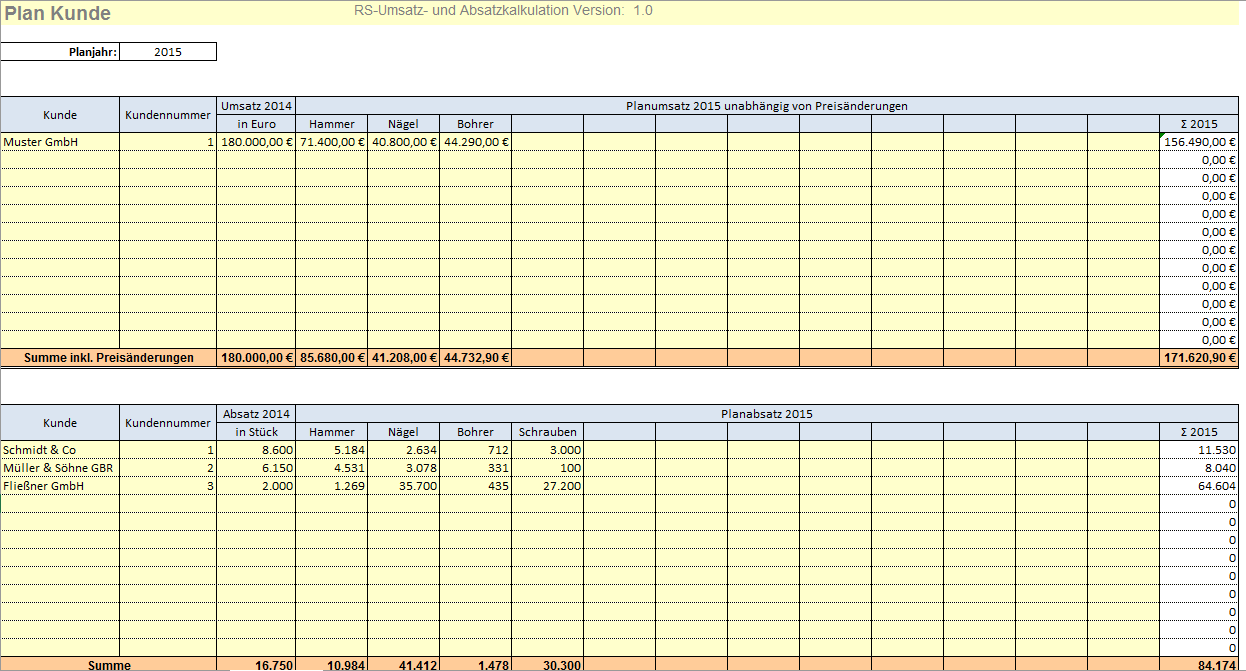This screenshot has height=671, width=1246.
Task: Click the Planjahr value cell showing 2015
Action: pos(167,52)
